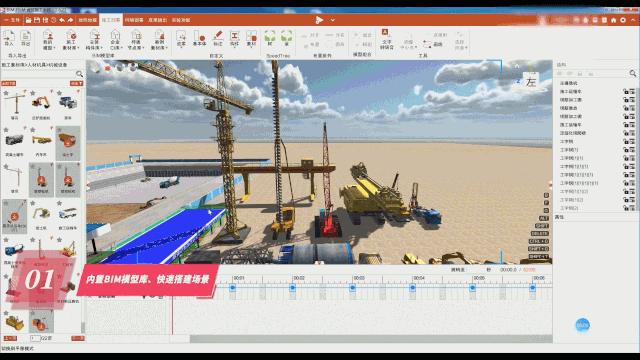
Task: Open the text-to-speech (文字转语音) tool
Action: 386,39
